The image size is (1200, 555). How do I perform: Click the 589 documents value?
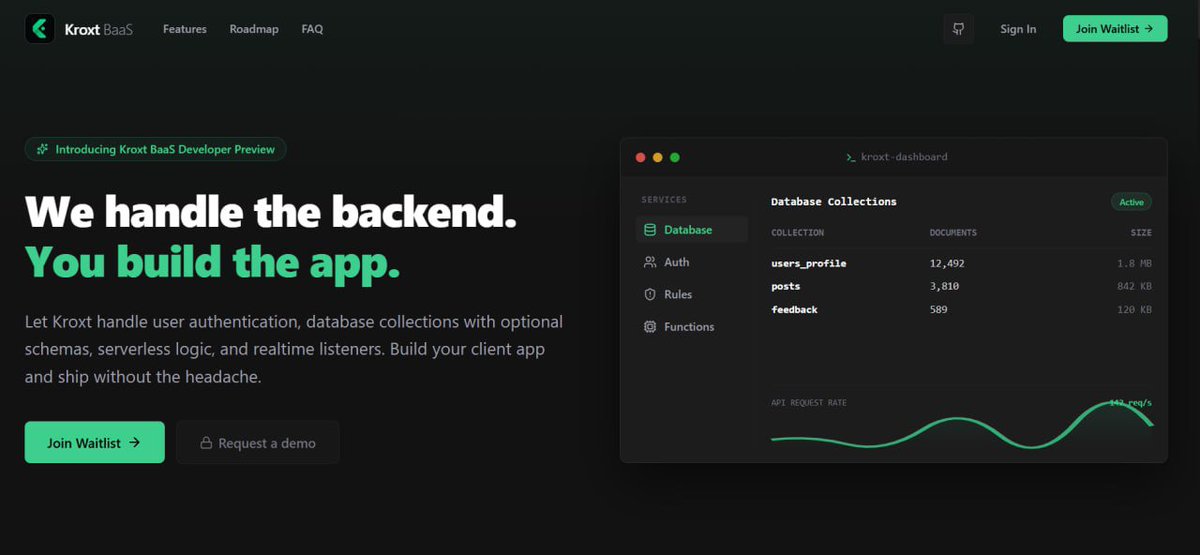[x=938, y=310]
